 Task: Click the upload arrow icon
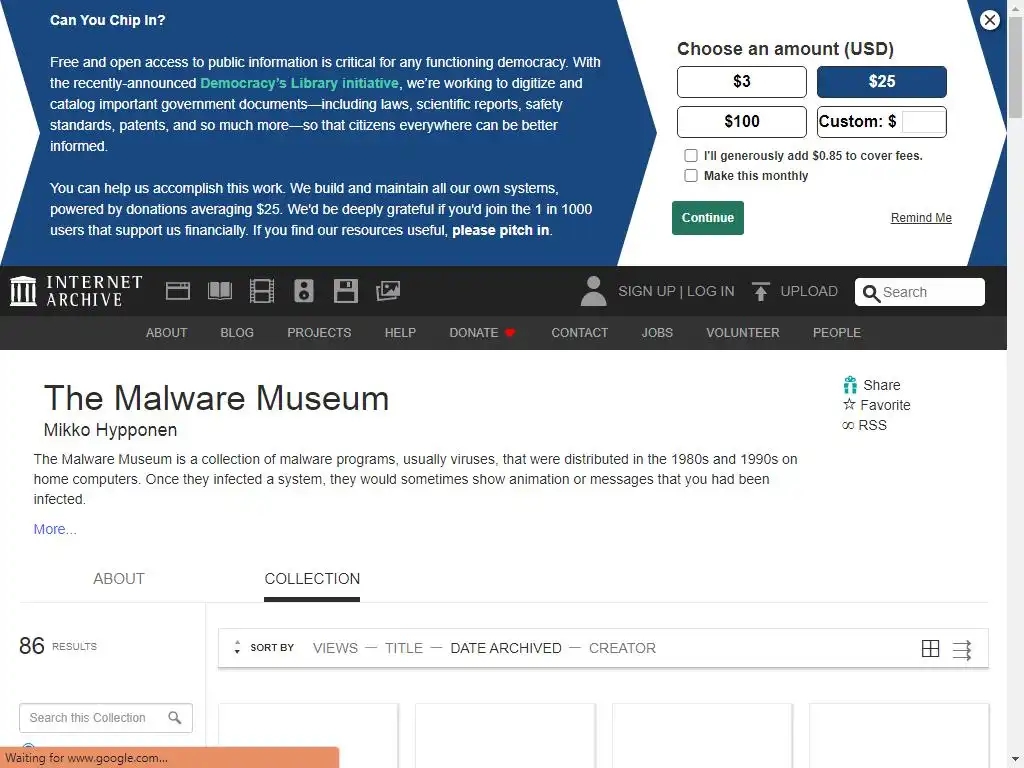click(x=760, y=291)
